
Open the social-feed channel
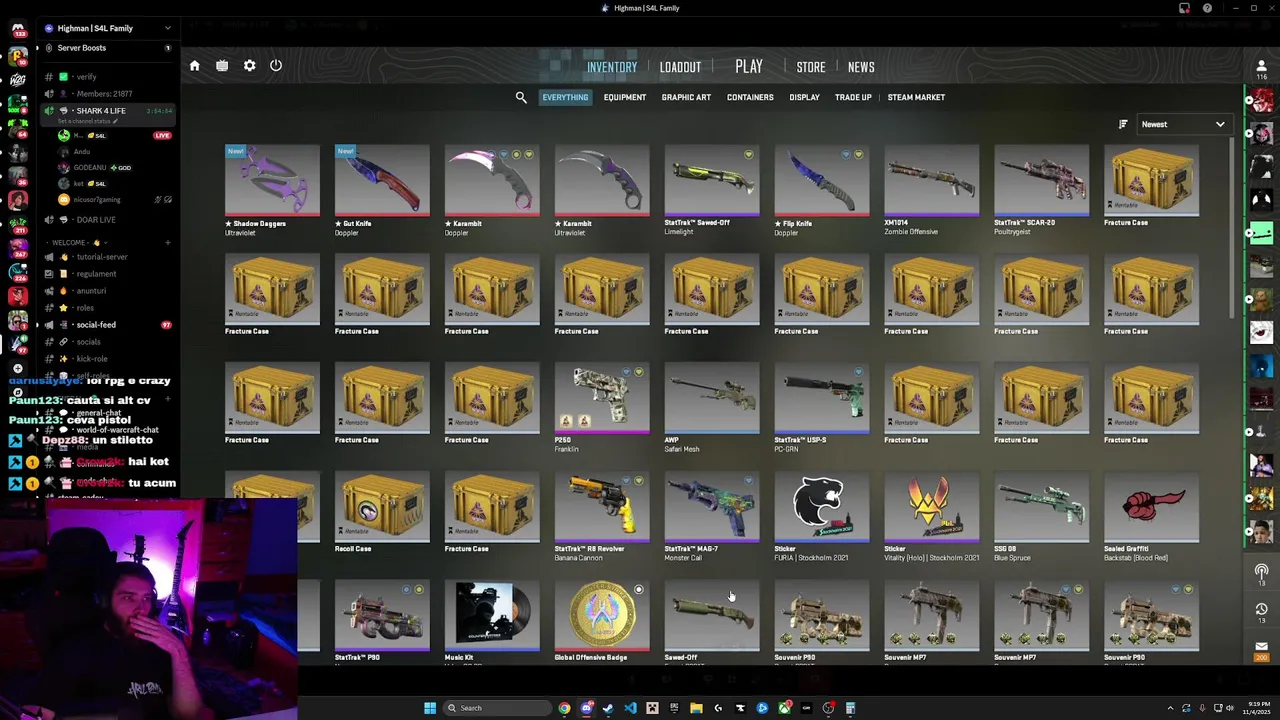108,325
